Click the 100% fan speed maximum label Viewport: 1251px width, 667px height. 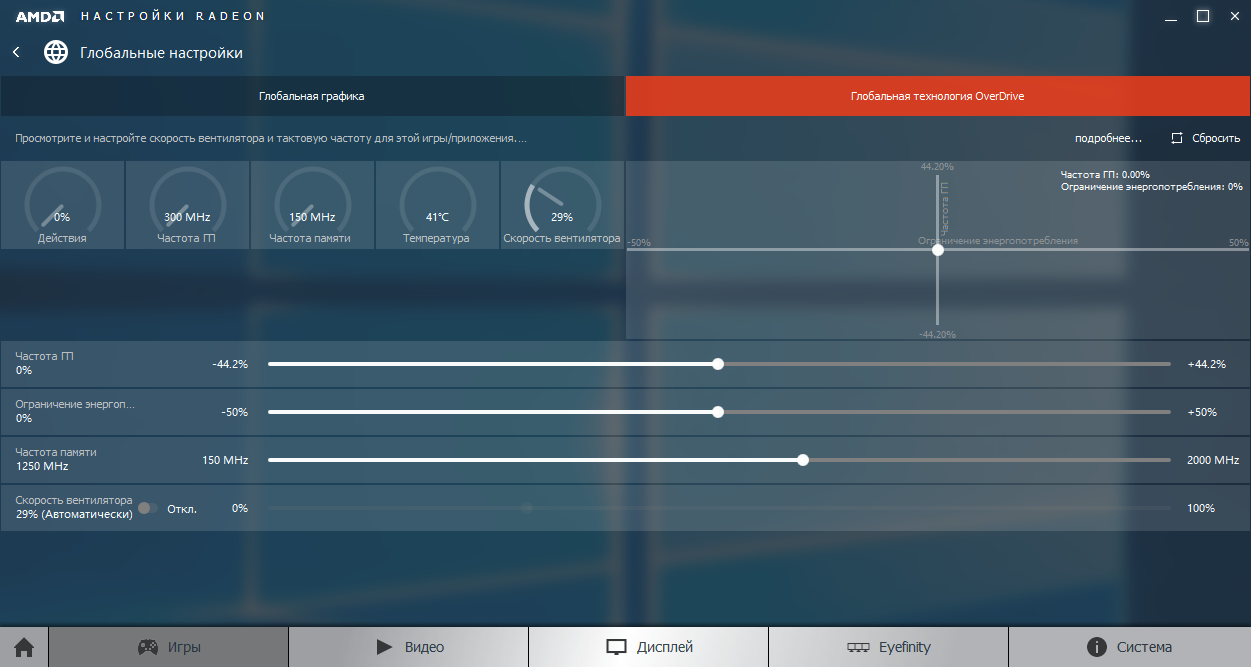coord(1201,508)
